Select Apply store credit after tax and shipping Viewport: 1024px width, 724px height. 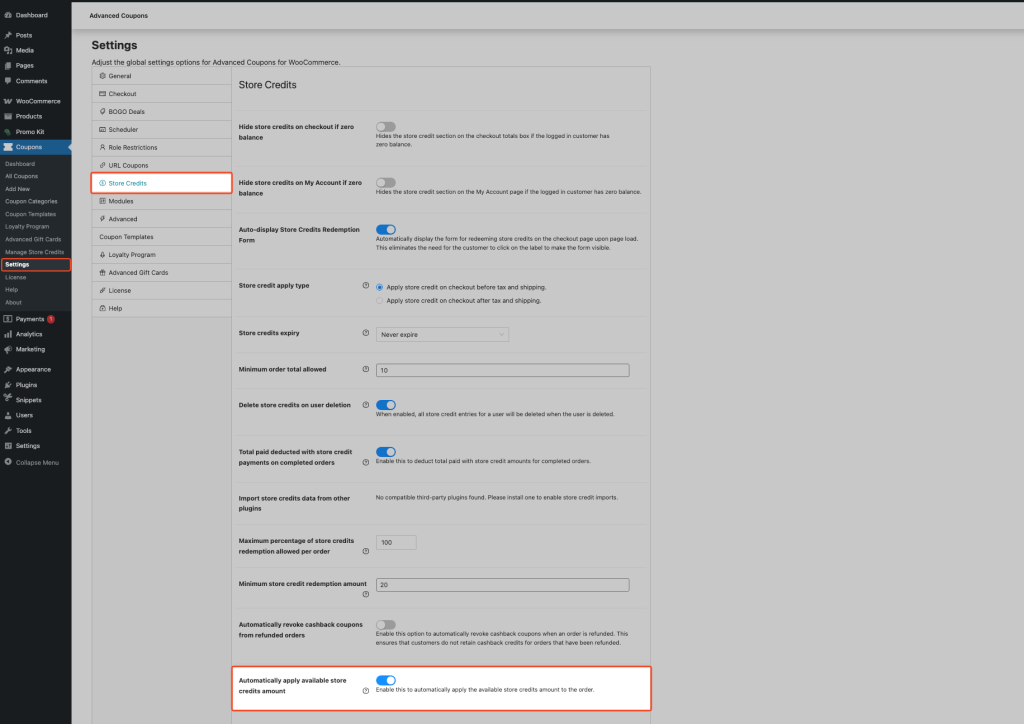coord(379,301)
